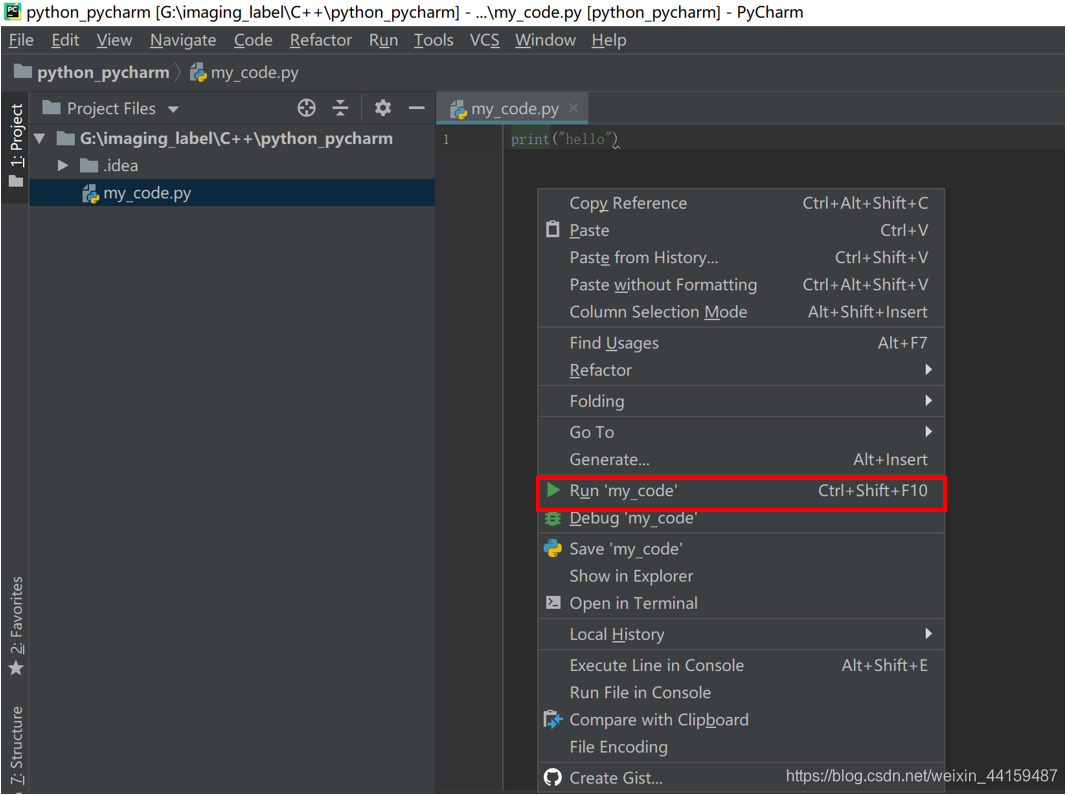Close the my_code.py editor tab

pyautogui.click(x=574, y=108)
